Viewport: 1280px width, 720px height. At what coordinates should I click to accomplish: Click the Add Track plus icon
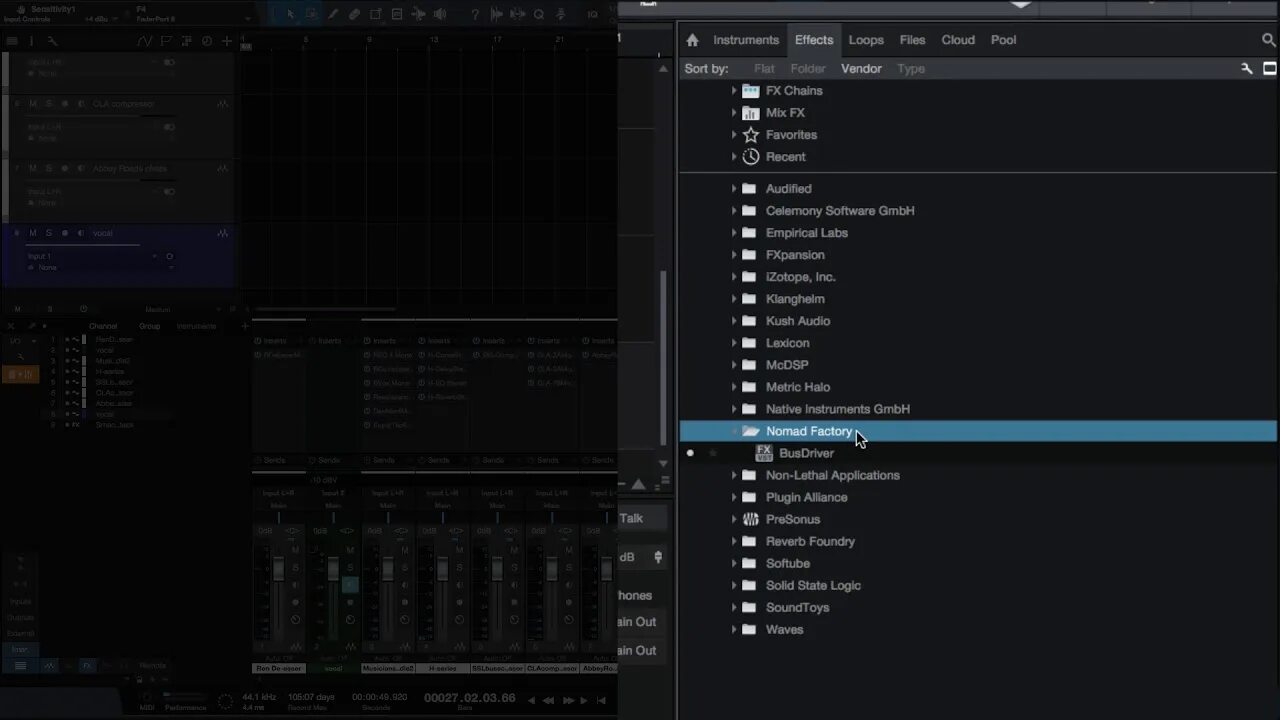[227, 41]
